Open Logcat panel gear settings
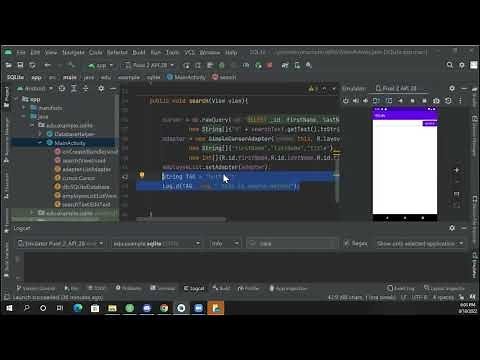This screenshot has height=360, width=480. (452, 228)
